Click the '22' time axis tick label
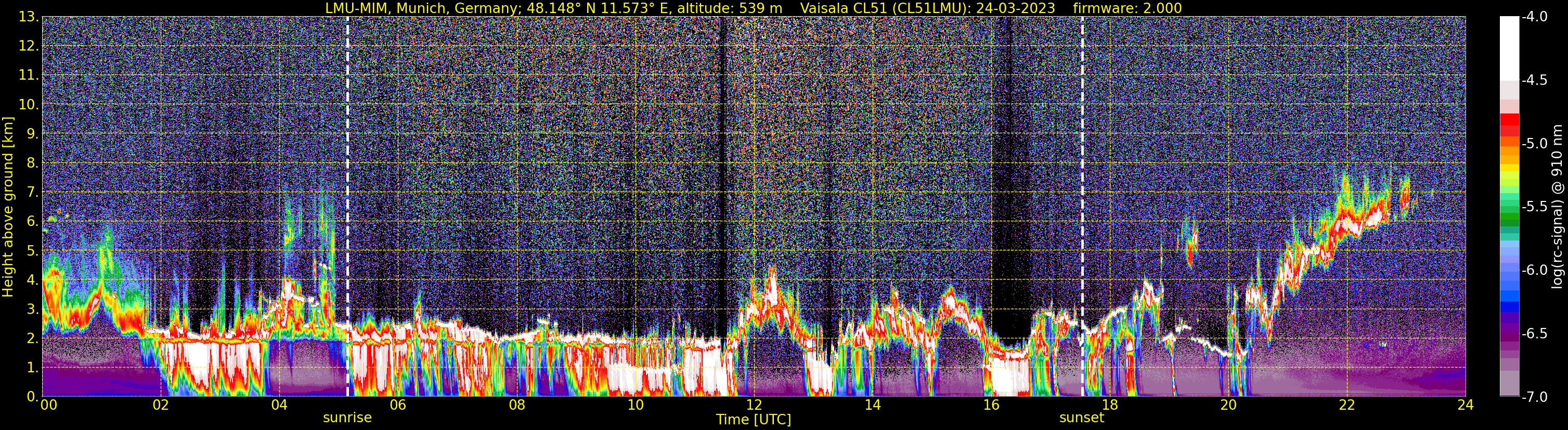The height and width of the screenshot is (430, 1568). pos(1347,405)
